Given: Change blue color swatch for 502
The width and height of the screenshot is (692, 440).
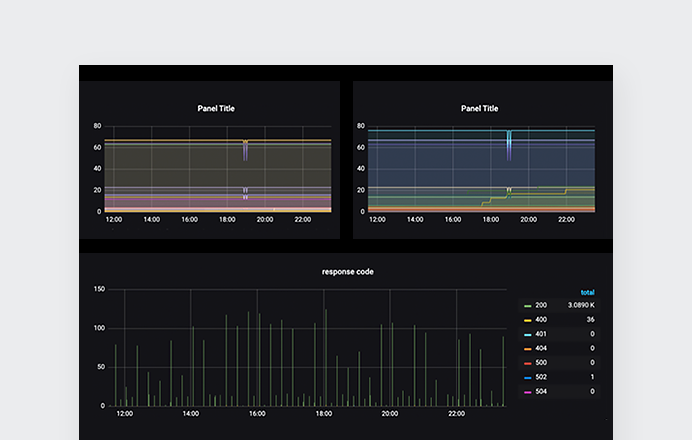Looking at the screenshot, I should pos(527,377).
